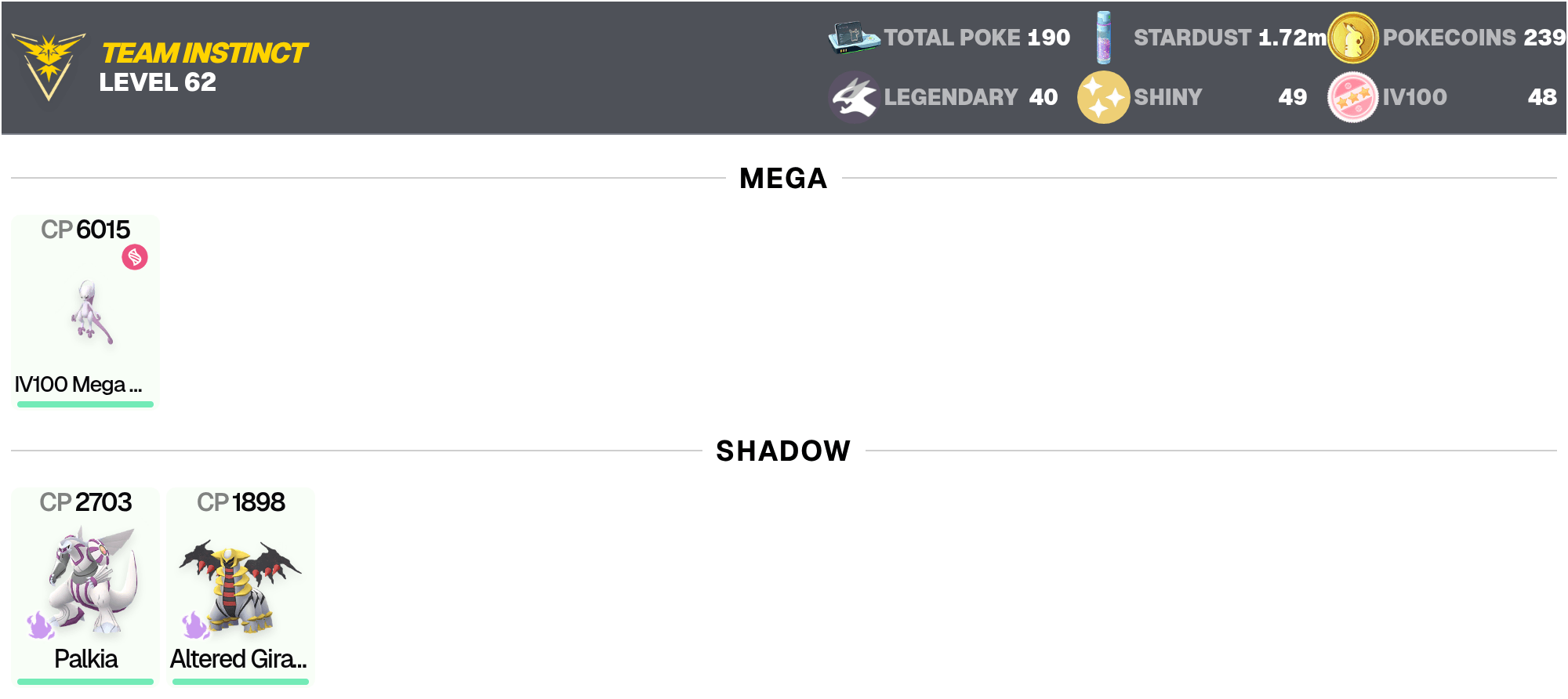Select the MEGA section heading
Viewport: 1568px width, 699px height.
click(x=783, y=179)
